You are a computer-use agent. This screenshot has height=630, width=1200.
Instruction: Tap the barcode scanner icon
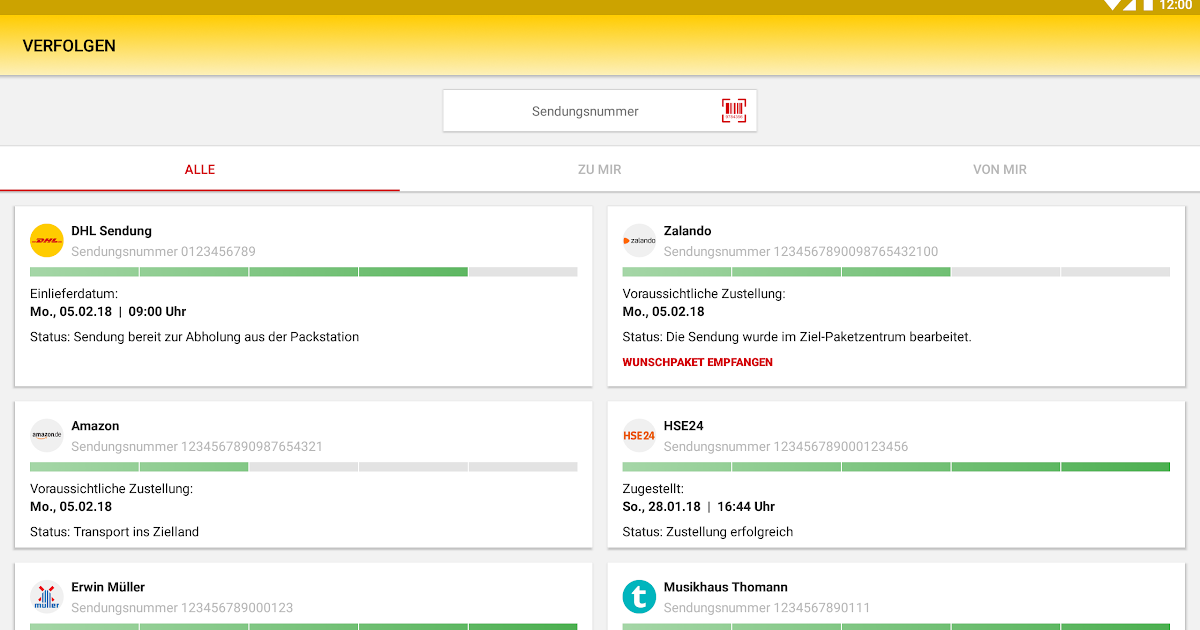pos(734,111)
